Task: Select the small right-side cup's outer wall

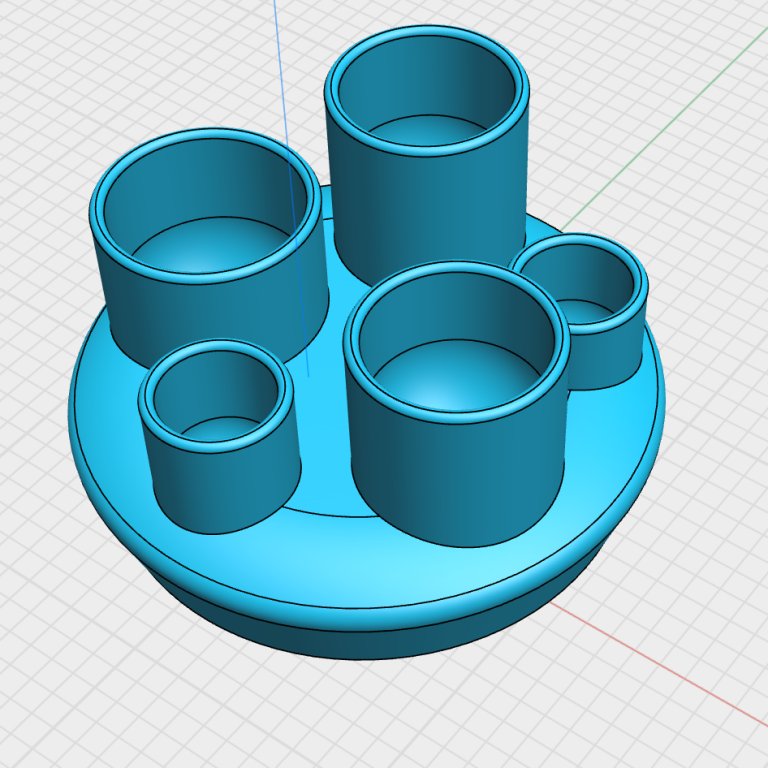Action: [x=605, y=358]
